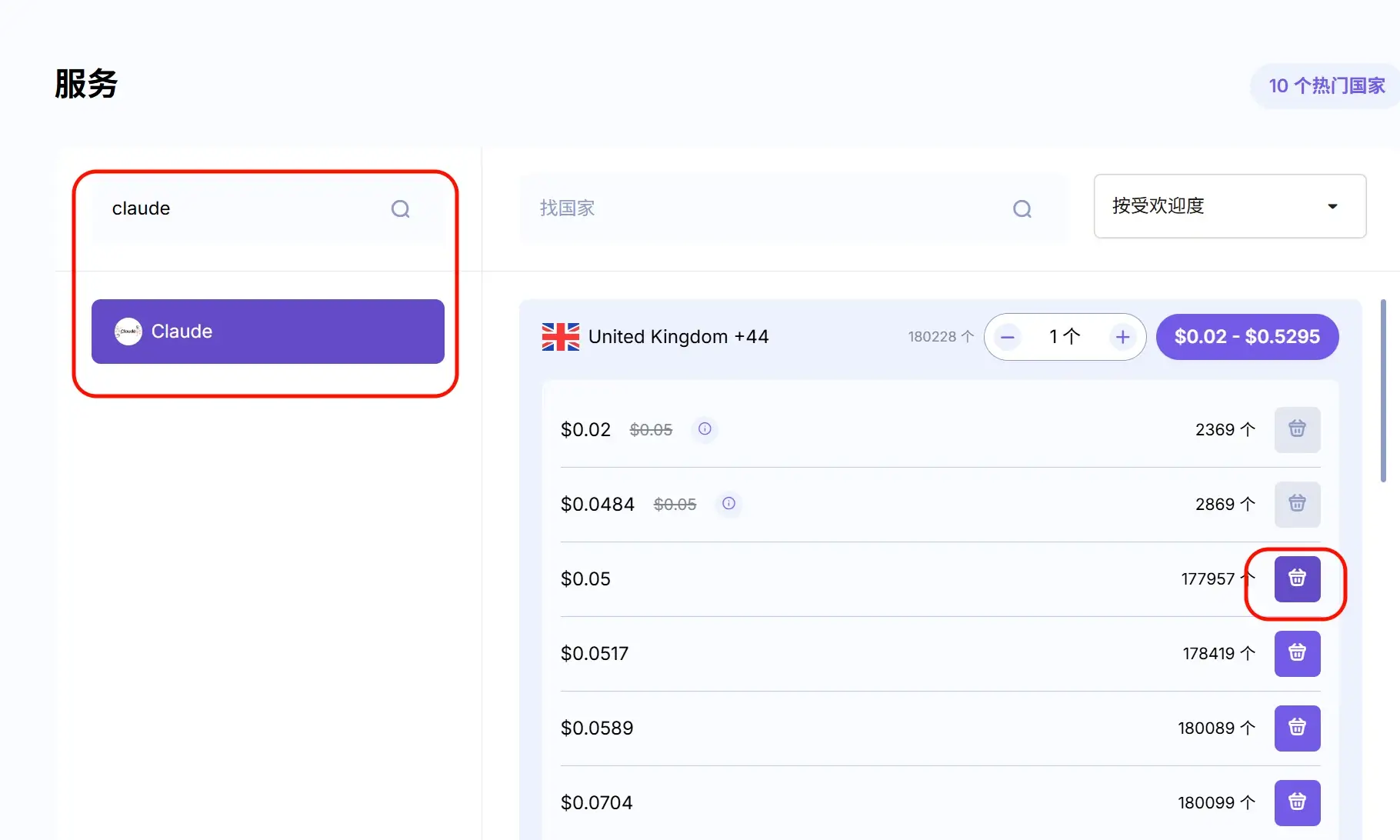This screenshot has width=1400, height=840.
Task: Click the price list scrollbar
Action: click(x=1383, y=391)
